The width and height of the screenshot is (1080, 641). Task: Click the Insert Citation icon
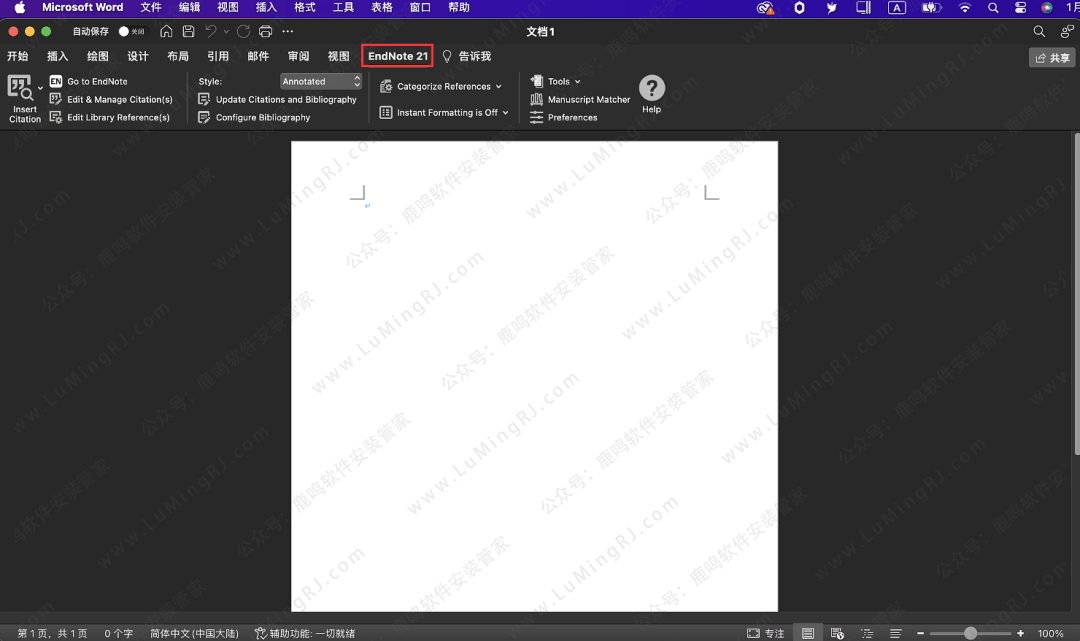tap(20, 88)
